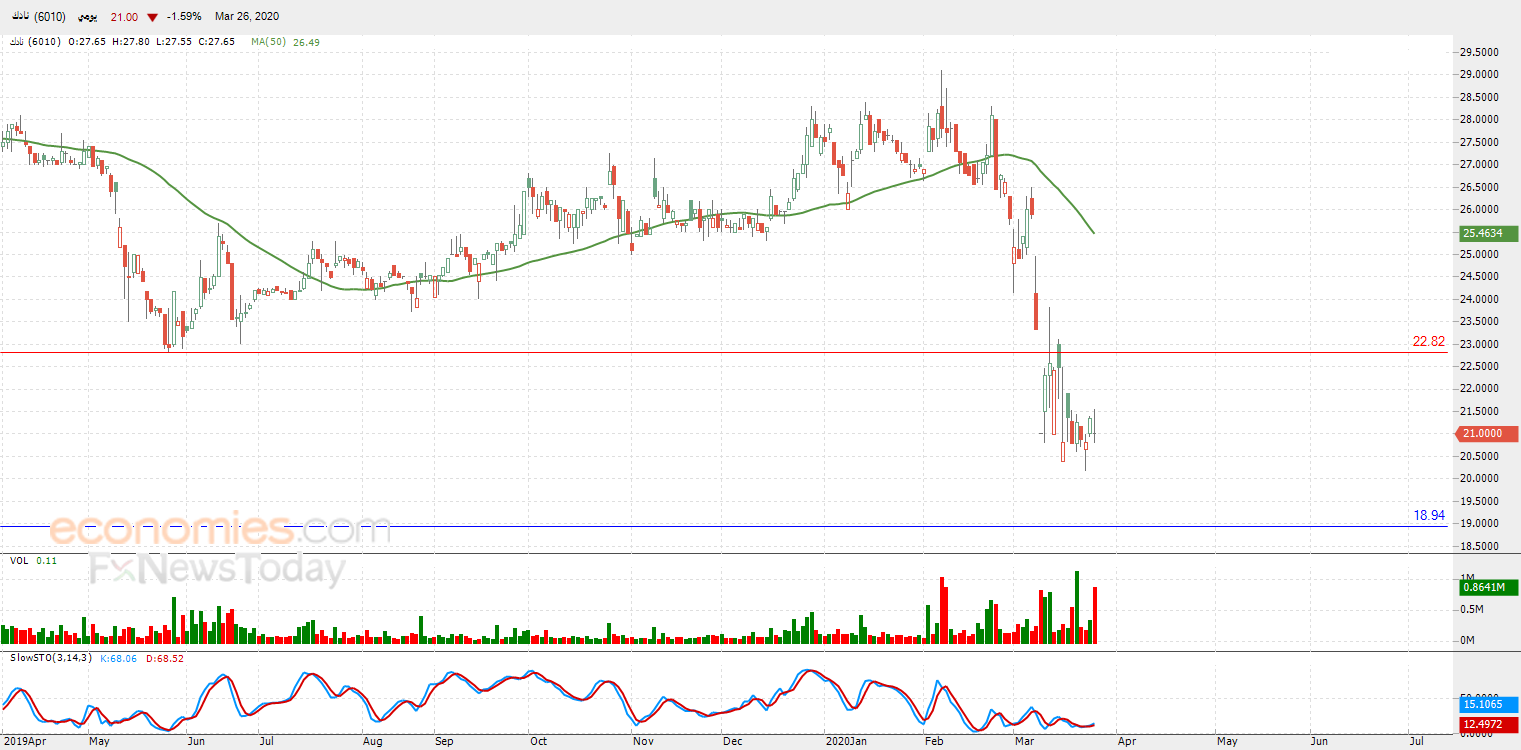Click the 18.94 support level label
The image size is (1521, 750).
tap(1428, 515)
